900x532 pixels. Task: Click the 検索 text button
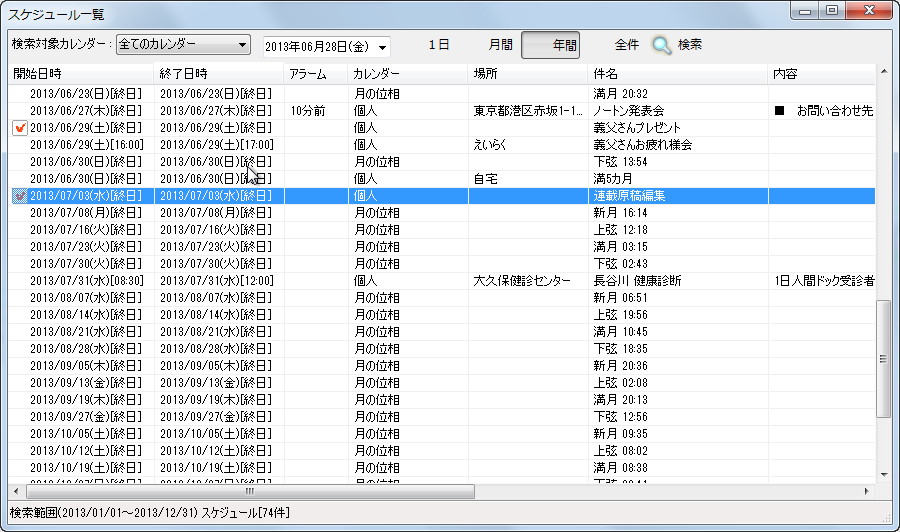click(689, 45)
